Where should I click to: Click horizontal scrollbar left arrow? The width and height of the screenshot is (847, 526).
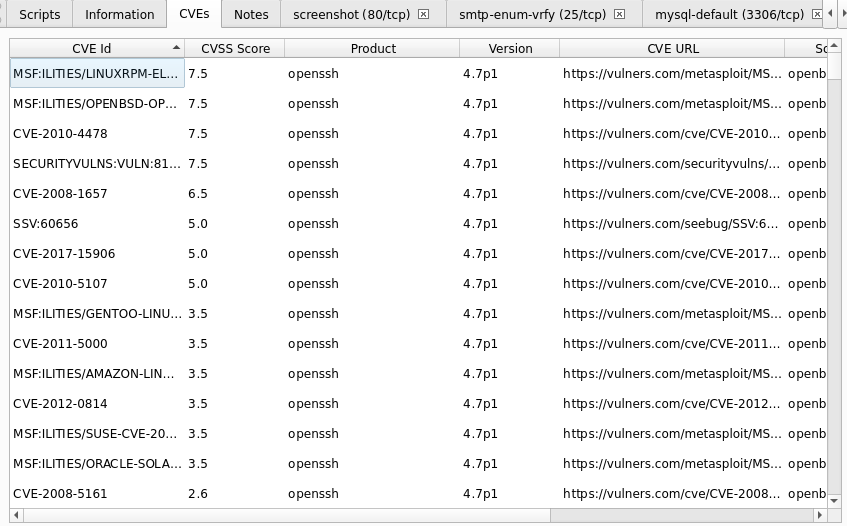tap(16, 515)
